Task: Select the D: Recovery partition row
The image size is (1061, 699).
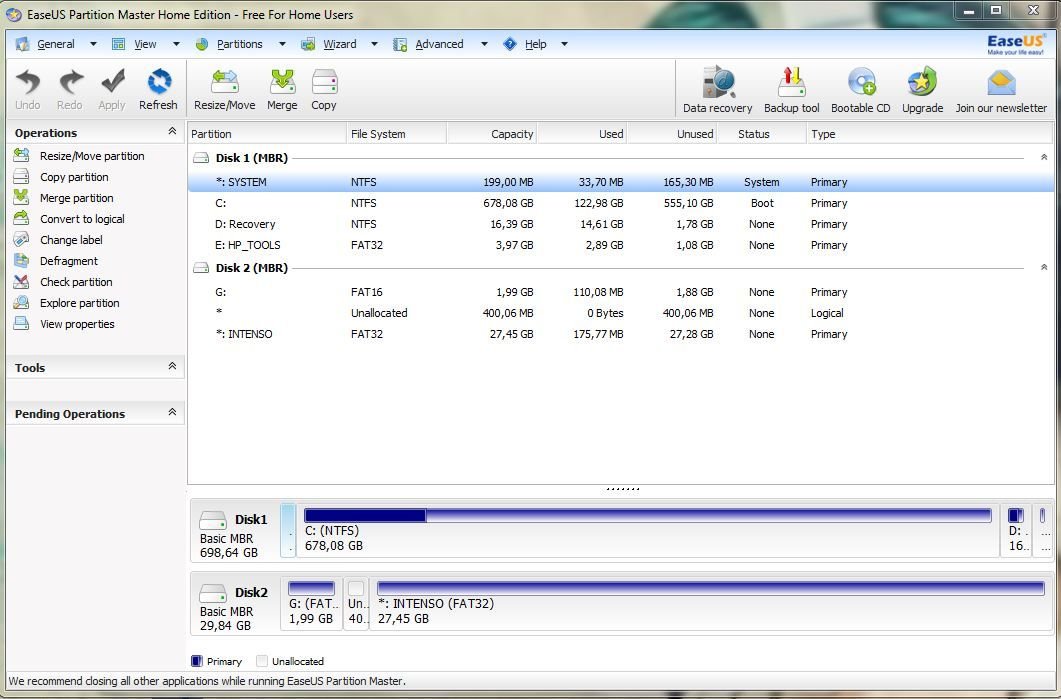Action: pyautogui.click(x=620, y=224)
